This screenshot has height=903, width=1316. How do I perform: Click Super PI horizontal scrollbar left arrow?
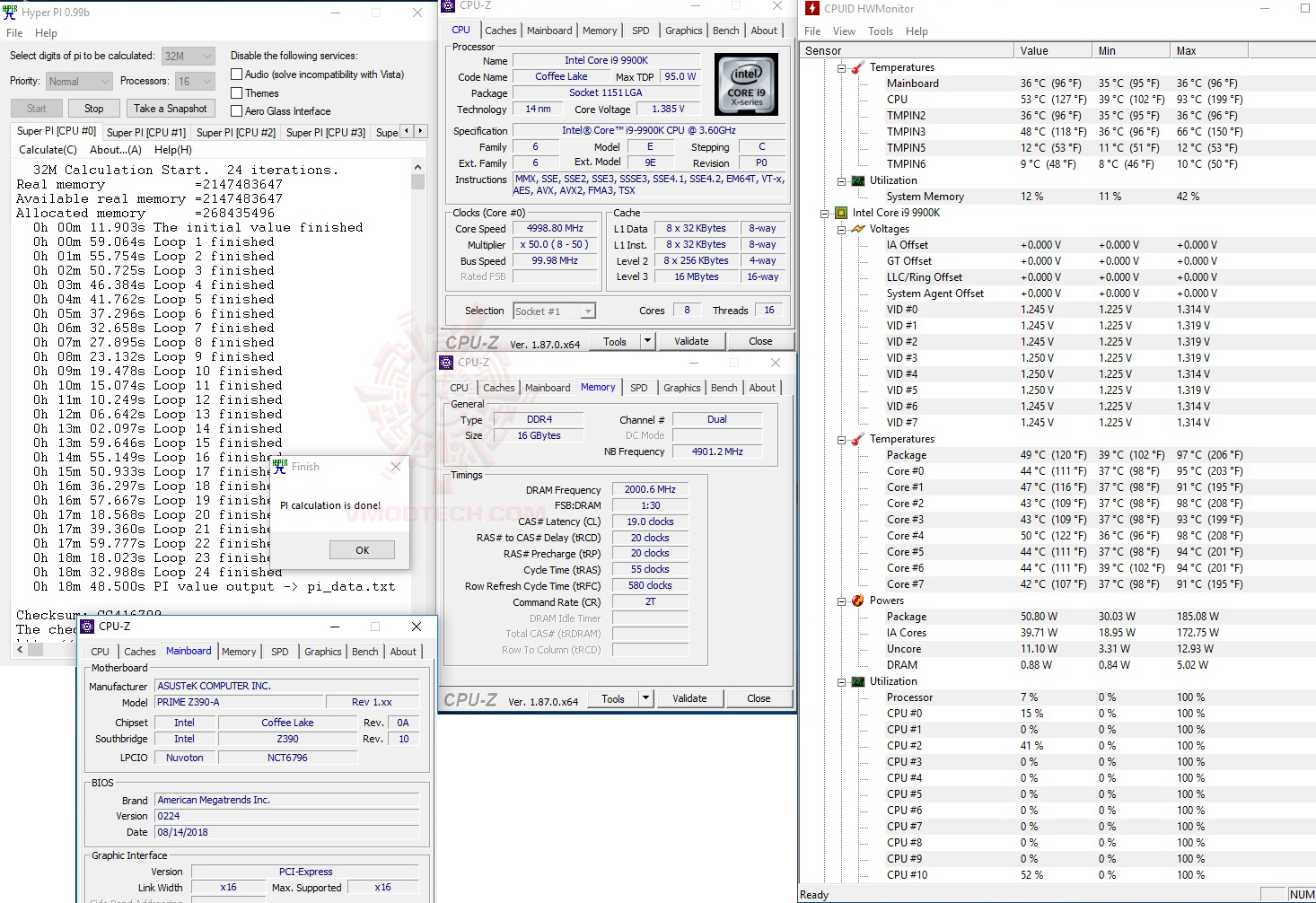pyautogui.click(x=22, y=649)
